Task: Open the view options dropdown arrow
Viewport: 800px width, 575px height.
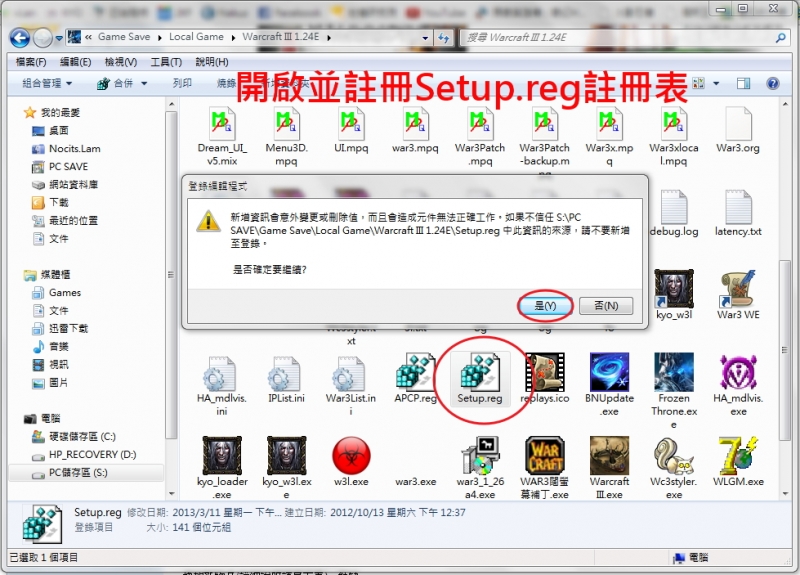Action: (716, 83)
